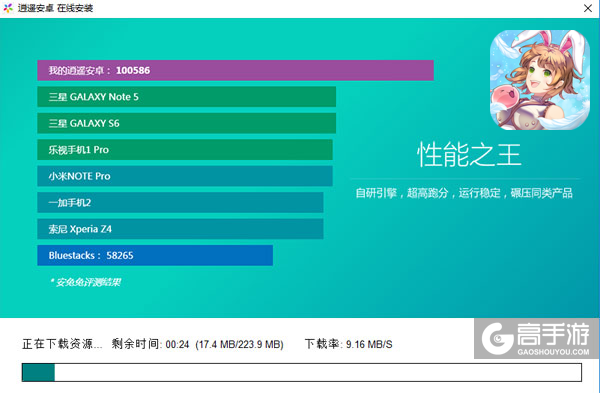Select the 小米NOTE Pro bar
This screenshot has height=393, width=600.
(185, 176)
